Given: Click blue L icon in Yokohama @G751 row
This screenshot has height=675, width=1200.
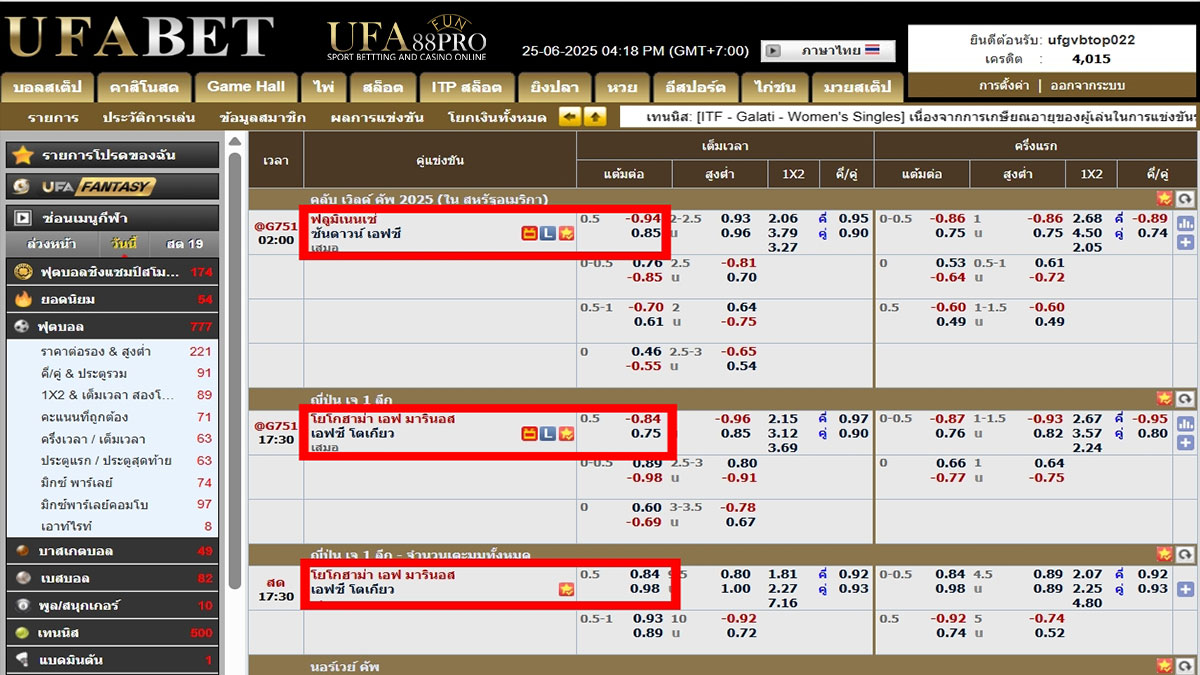Looking at the screenshot, I should click(x=547, y=433).
